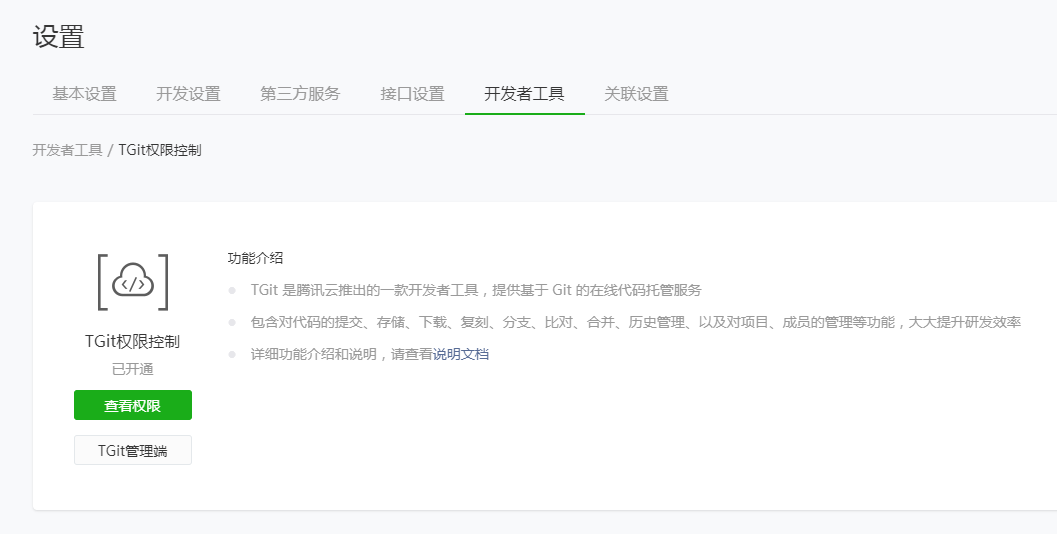Click the 已开通 status text
The width and height of the screenshot is (1057, 534).
(133, 369)
